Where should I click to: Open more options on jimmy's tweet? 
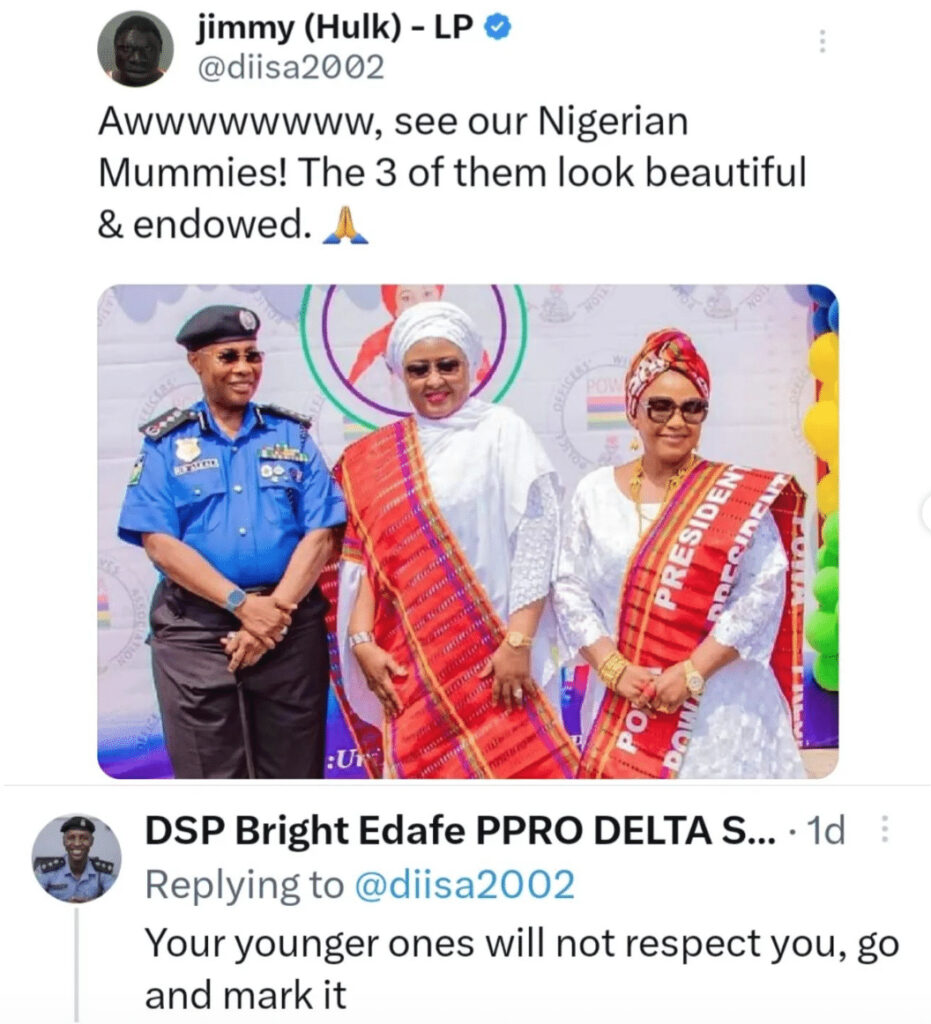point(822,41)
